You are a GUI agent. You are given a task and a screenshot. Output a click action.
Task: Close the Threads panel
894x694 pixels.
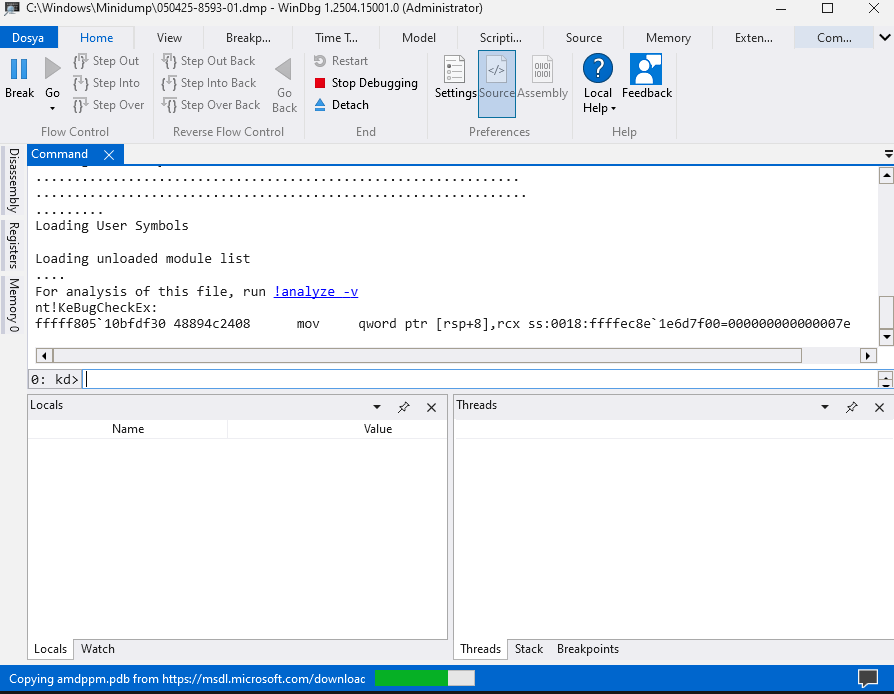(880, 407)
